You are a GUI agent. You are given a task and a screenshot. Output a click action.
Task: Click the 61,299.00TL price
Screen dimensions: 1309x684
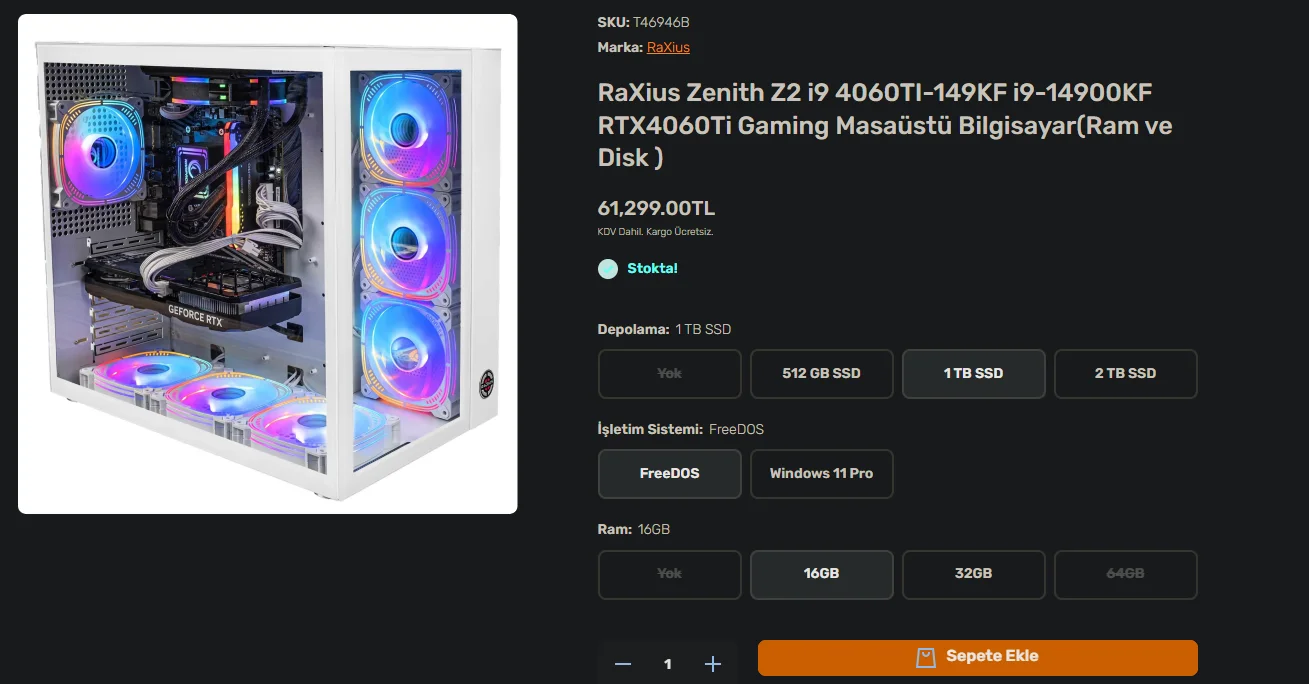click(x=656, y=208)
